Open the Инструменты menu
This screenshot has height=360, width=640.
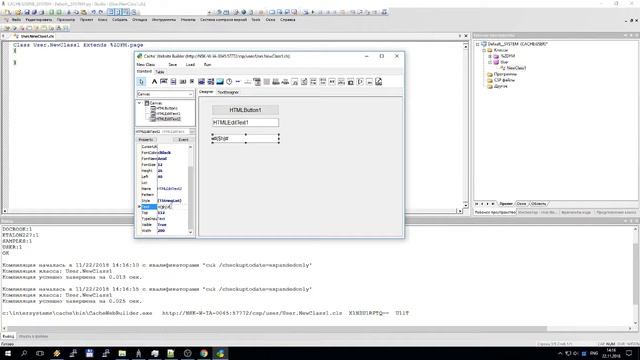[164, 20]
